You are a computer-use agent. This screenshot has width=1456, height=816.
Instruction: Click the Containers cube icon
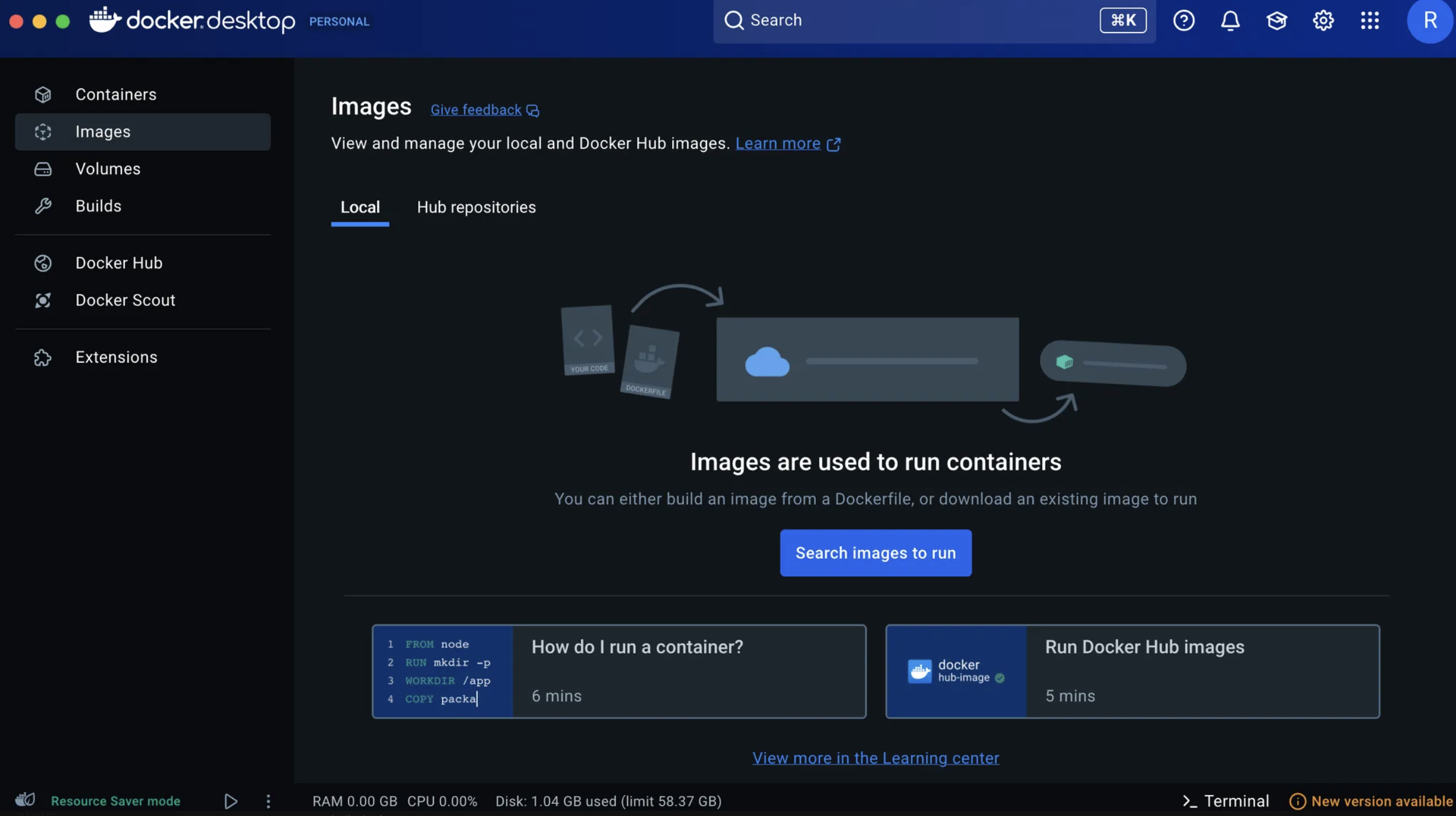42,94
